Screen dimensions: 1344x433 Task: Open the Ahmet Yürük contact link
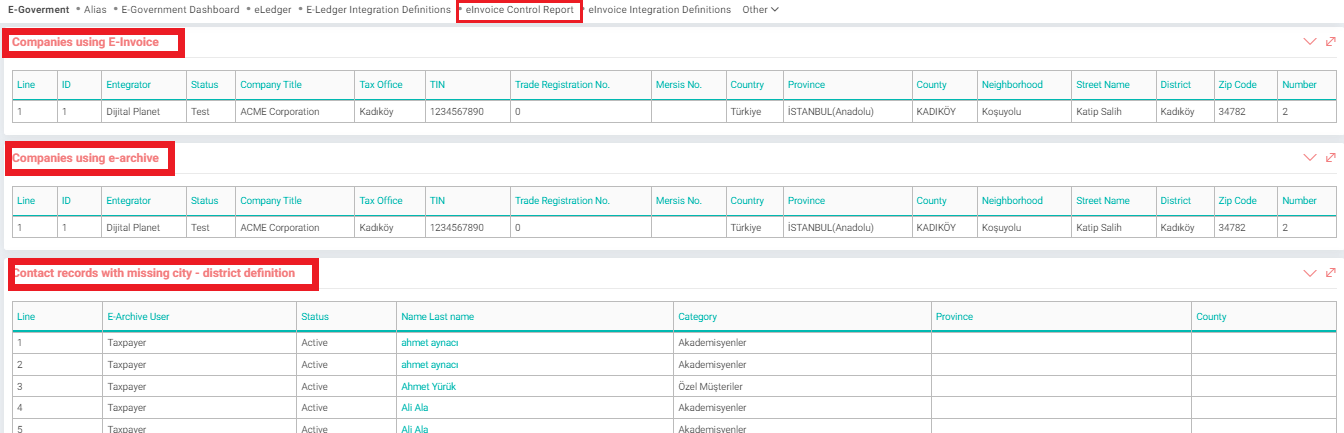429,386
